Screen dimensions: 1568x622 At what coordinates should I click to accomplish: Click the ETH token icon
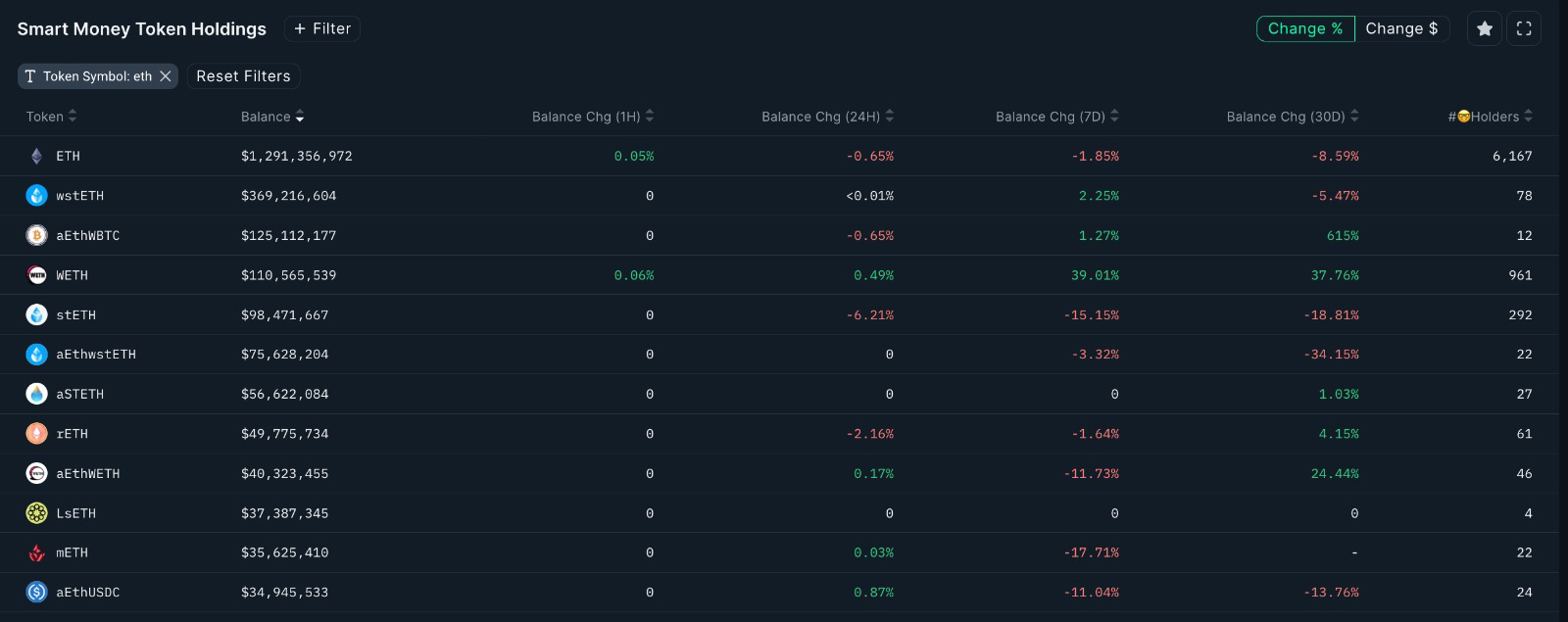pyautogui.click(x=36, y=156)
